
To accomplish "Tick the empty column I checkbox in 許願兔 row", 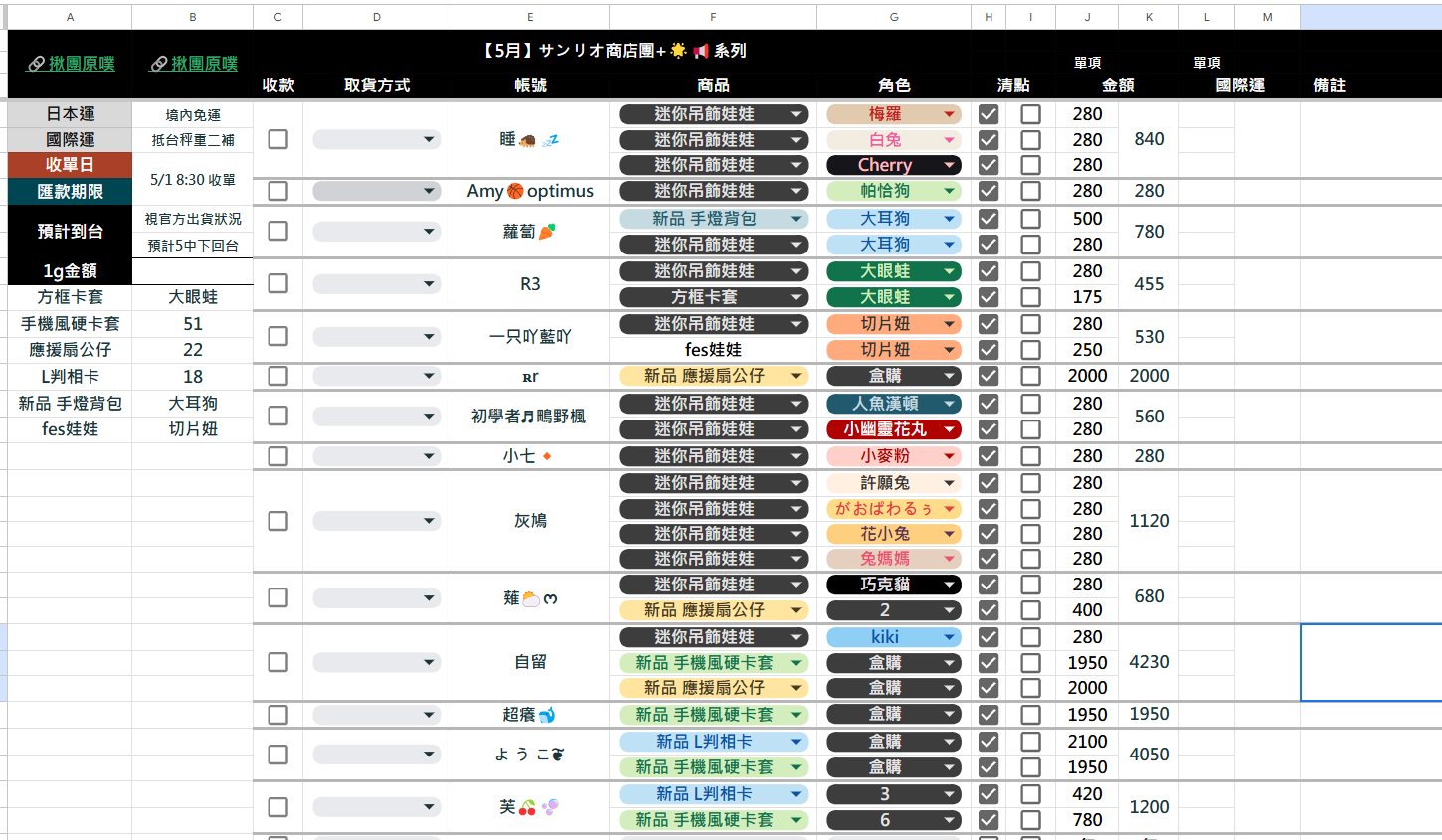I will (x=1031, y=483).
